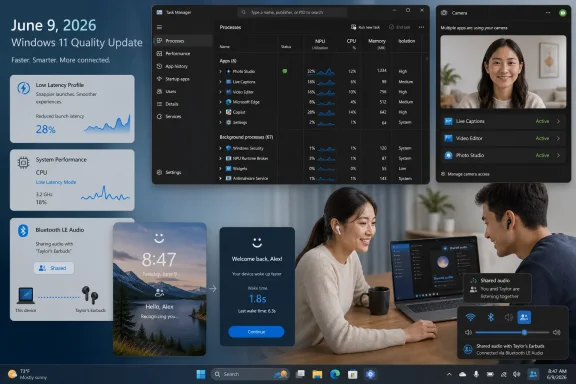Image resolution: width=576 pixels, height=384 pixels.
Task: Open the Task Manager three-dot more menu
Action: [x=421, y=27]
